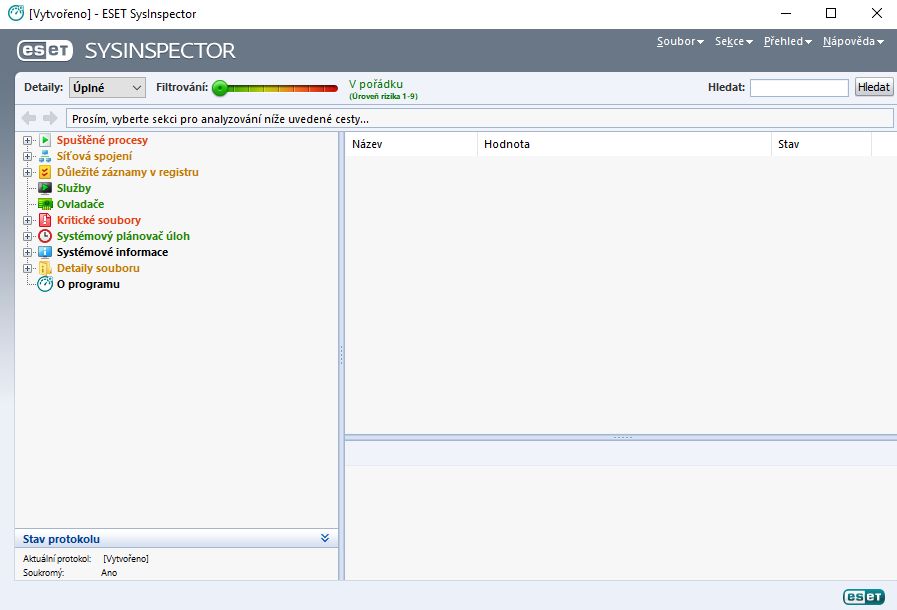Screen dimensions: 897x610
Task: Click the Systémové informace info icon
Action: 45,252
